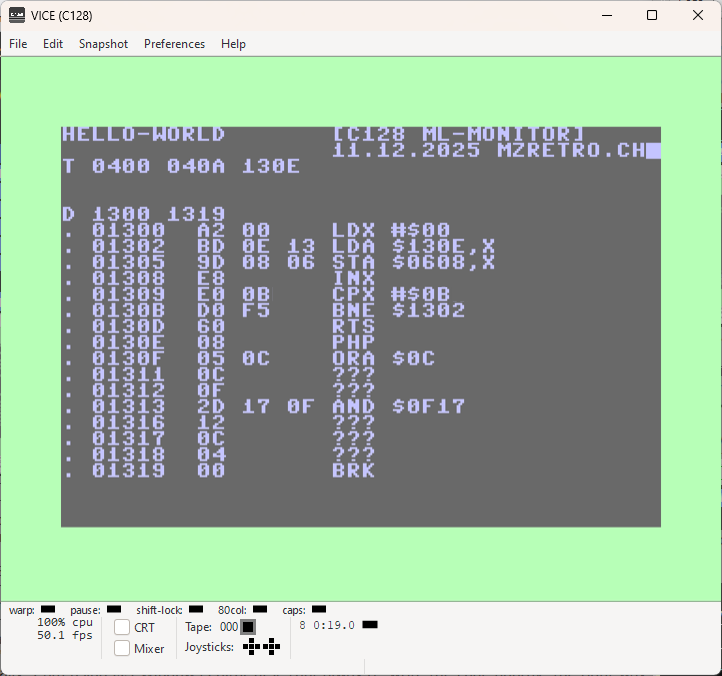Image resolution: width=722 pixels, height=676 pixels.
Task: Click the caps LED indicator
Action: click(x=319, y=609)
